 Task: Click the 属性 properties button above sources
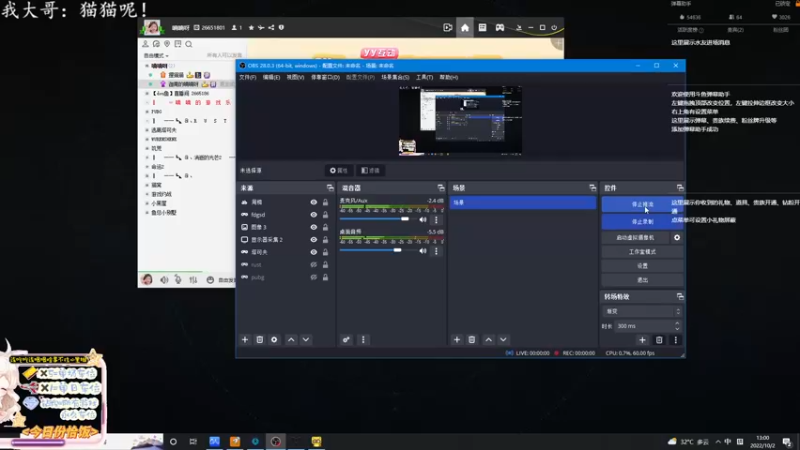click(x=339, y=170)
